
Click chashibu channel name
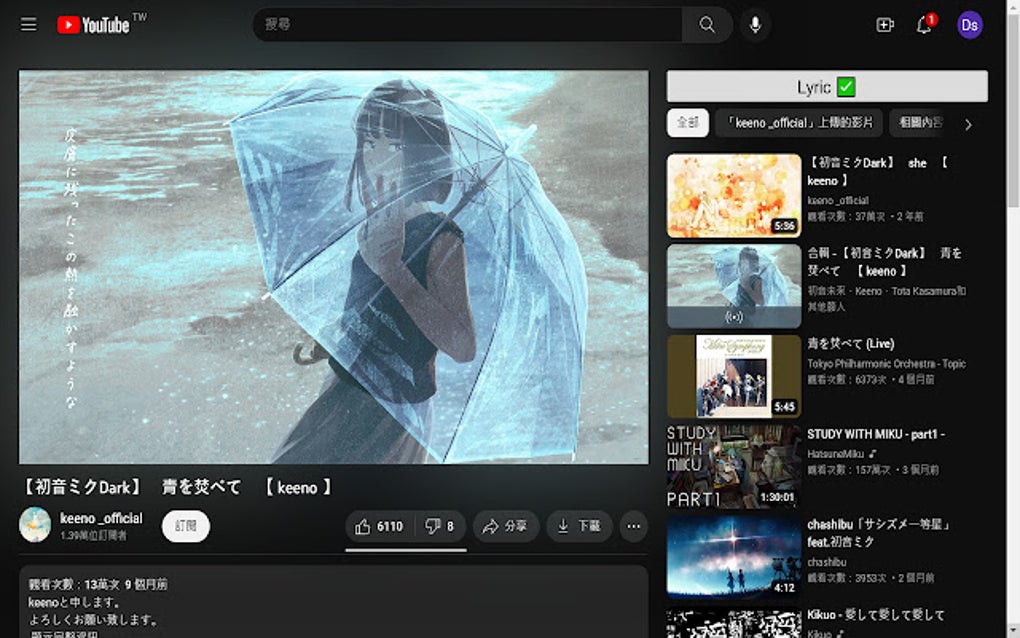827,562
